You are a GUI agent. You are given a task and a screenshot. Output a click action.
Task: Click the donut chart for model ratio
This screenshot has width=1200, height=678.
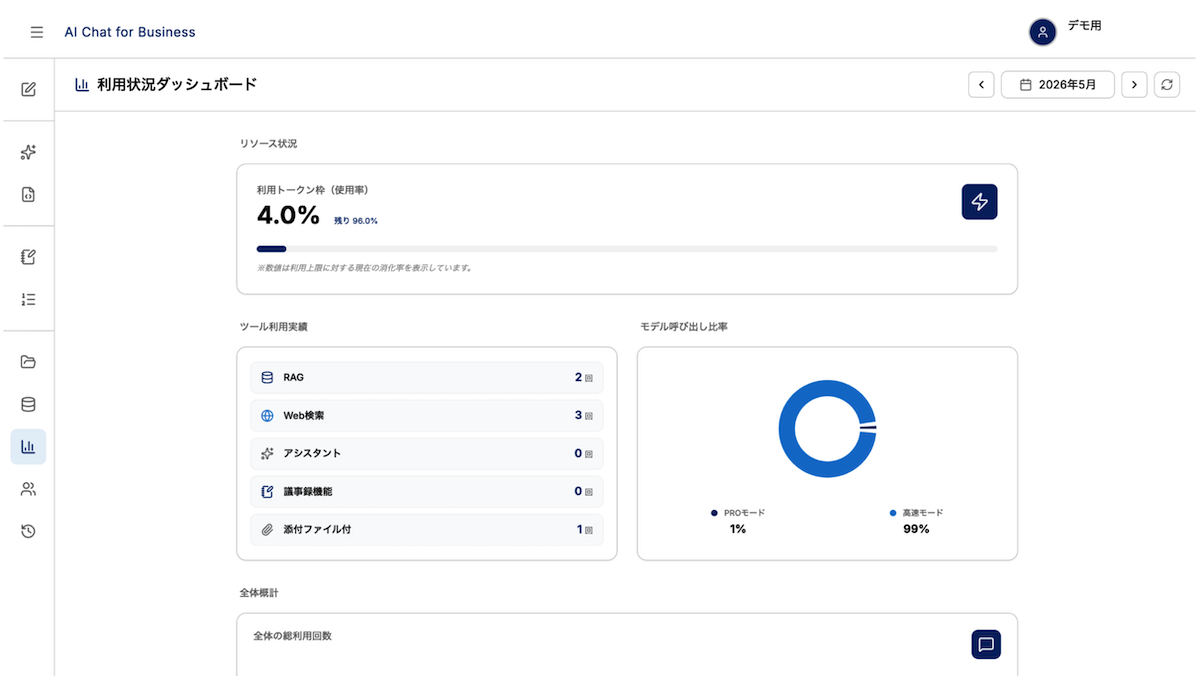pos(828,428)
